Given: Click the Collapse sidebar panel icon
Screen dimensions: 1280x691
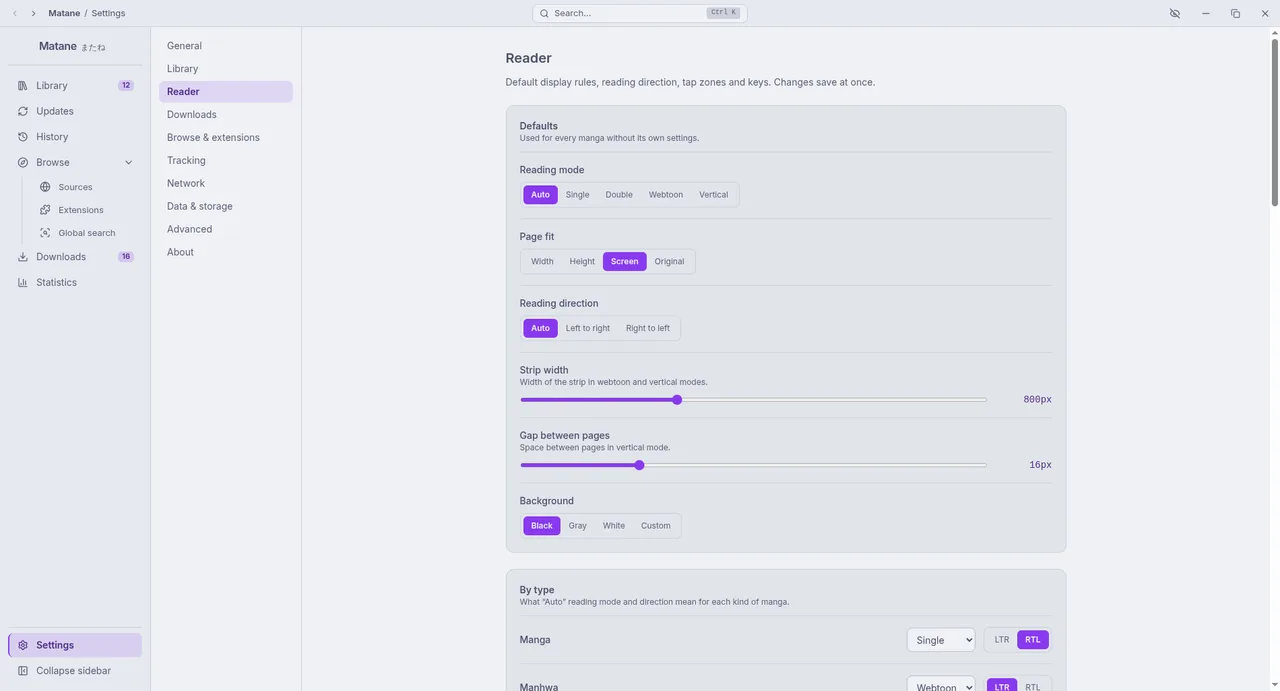Looking at the screenshot, I should [x=23, y=671].
